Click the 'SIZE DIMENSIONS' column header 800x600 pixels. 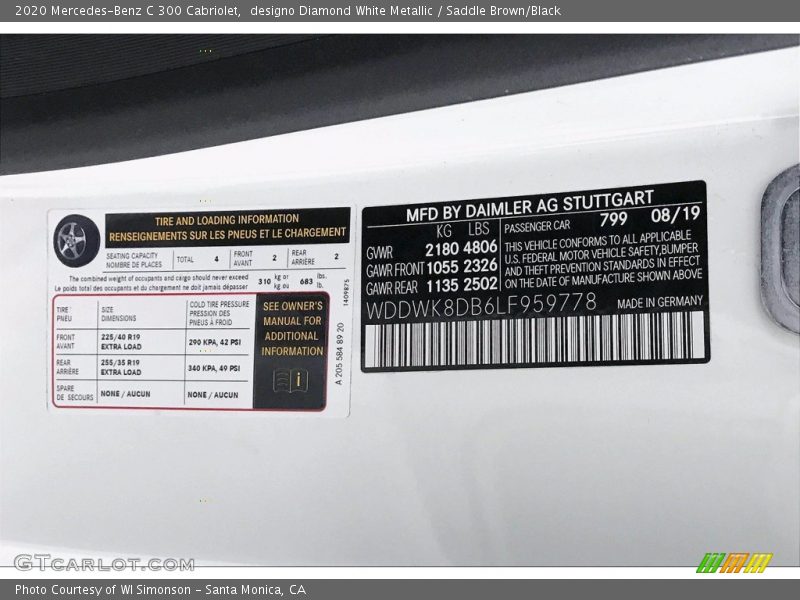pyautogui.click(x=118, y=314)
